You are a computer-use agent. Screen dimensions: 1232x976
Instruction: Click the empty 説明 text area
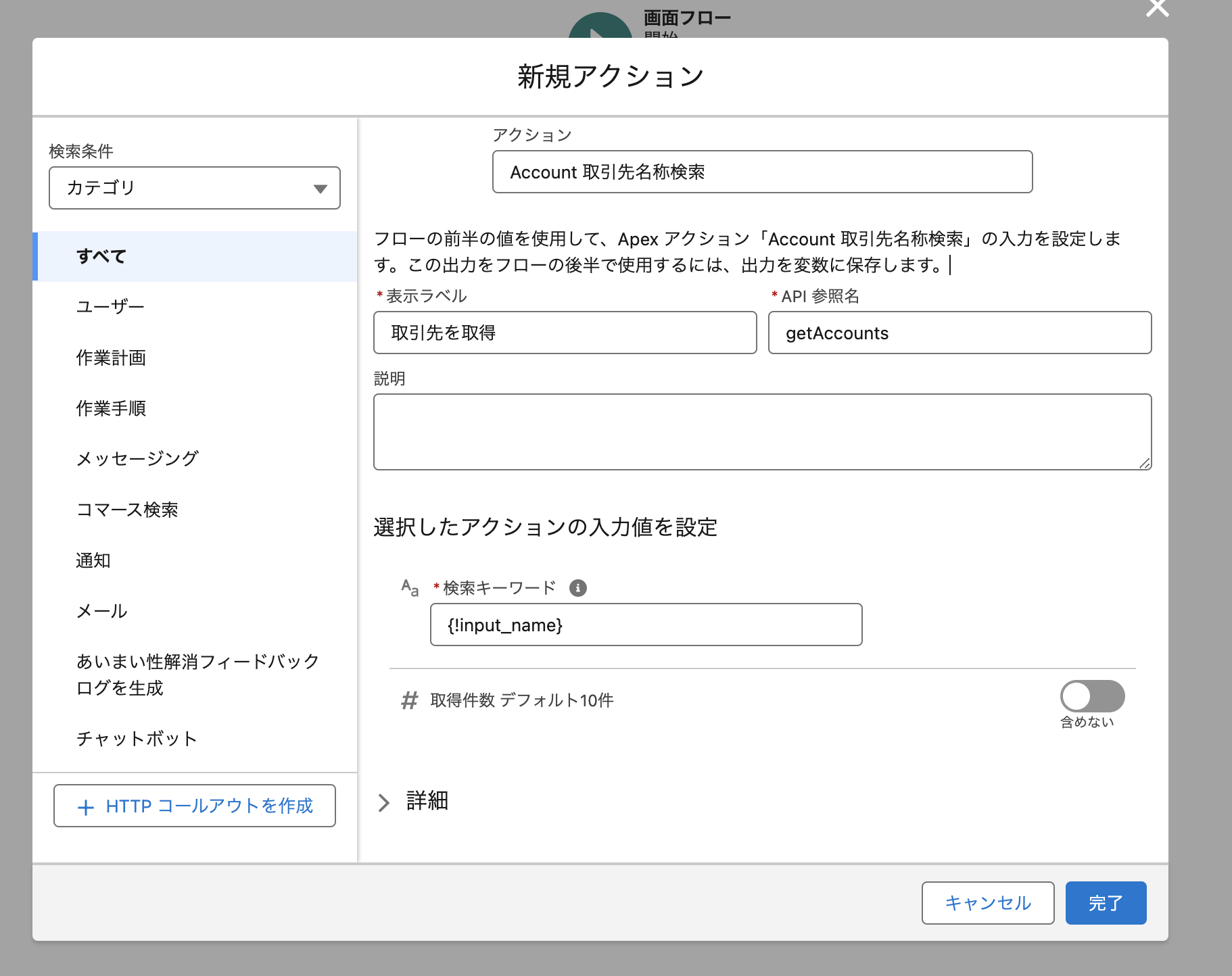pos(763,431)
